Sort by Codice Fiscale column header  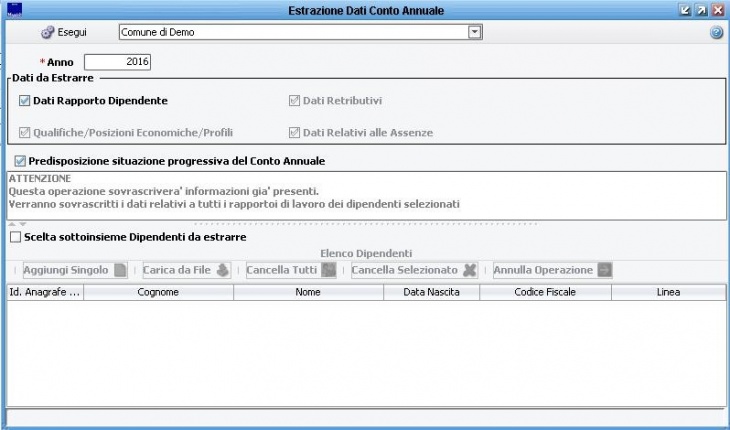pos(545,292)
